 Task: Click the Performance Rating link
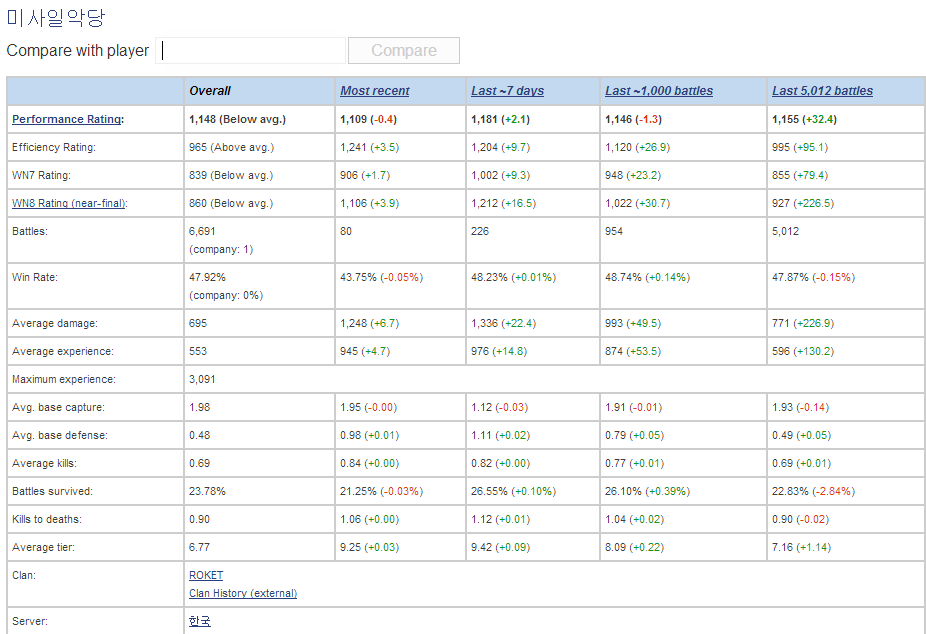pos(66,119)
